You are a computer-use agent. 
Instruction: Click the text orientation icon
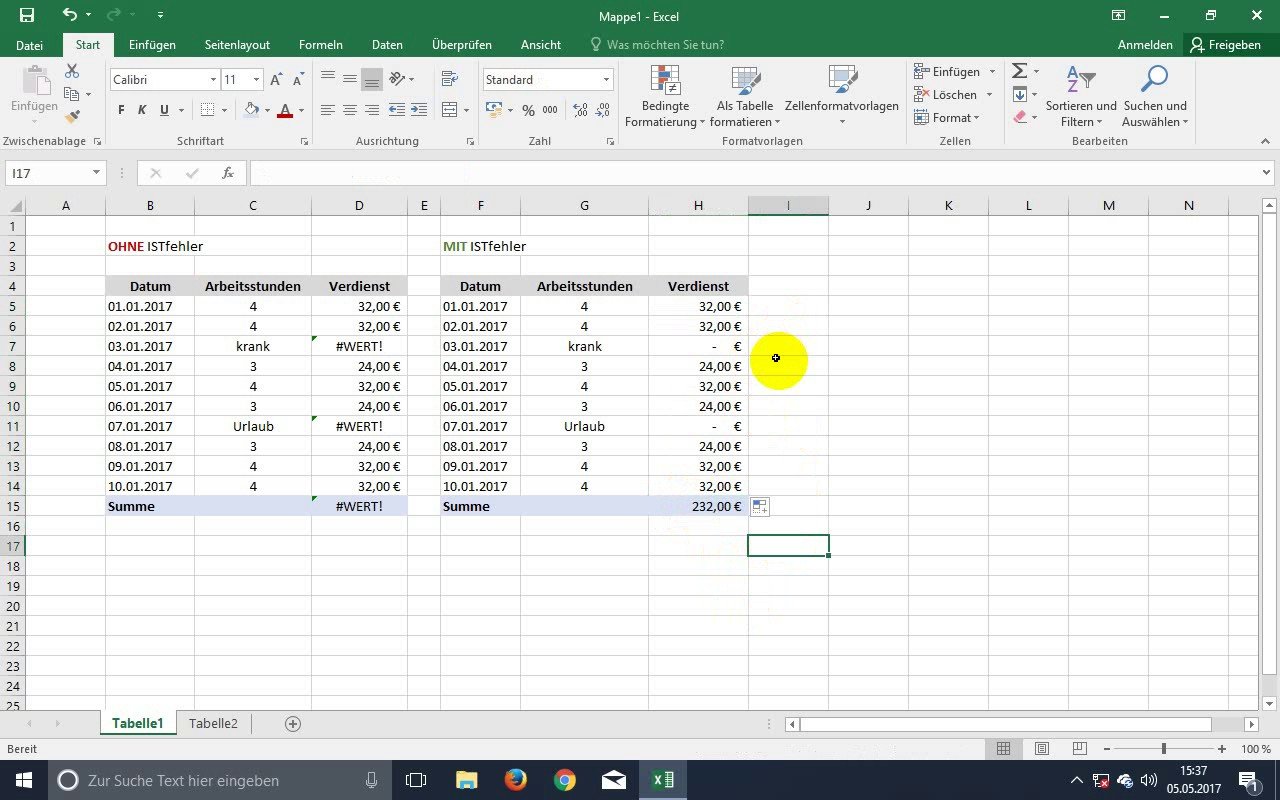[398, 79]
